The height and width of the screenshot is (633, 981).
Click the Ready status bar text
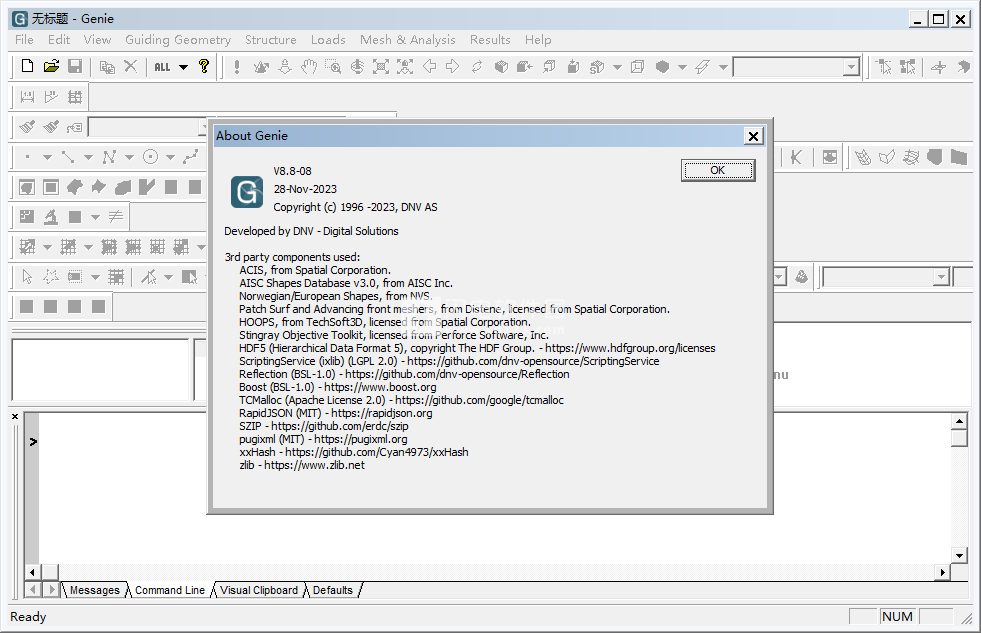click(28, 617)
